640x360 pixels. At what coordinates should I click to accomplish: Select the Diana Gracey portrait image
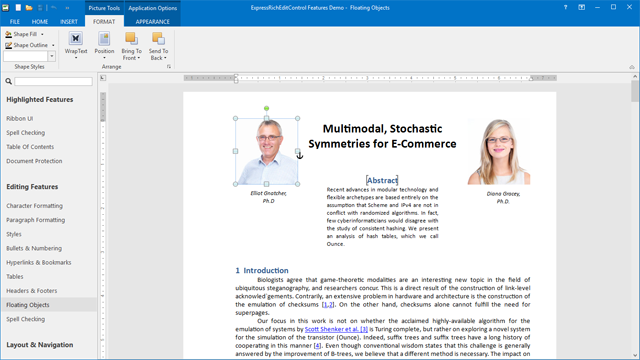pyautogui.click(x=499, y=152)
